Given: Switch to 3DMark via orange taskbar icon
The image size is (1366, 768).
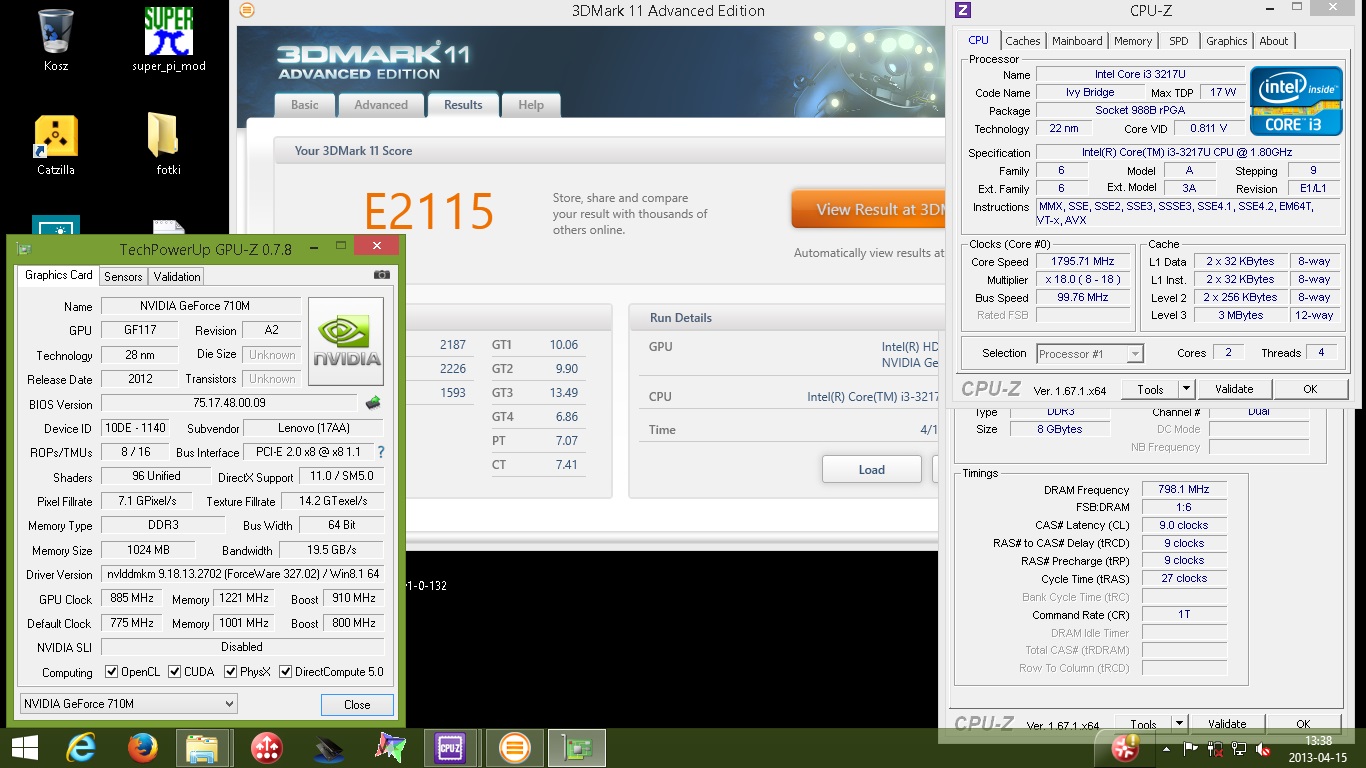Looking at the screenshot, I should 515,747.
